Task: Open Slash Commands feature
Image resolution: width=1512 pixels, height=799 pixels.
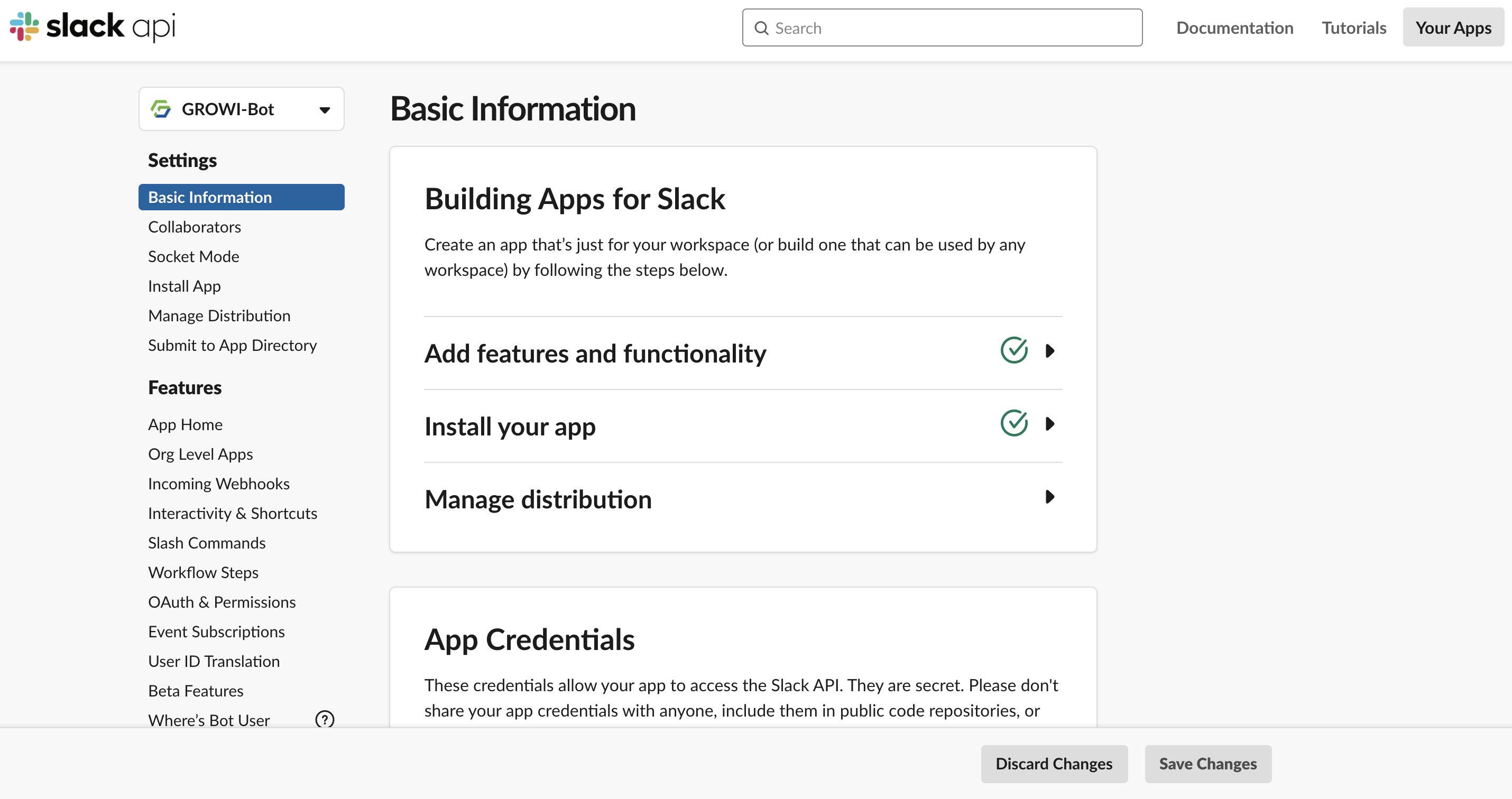Action: coord(207,543)
